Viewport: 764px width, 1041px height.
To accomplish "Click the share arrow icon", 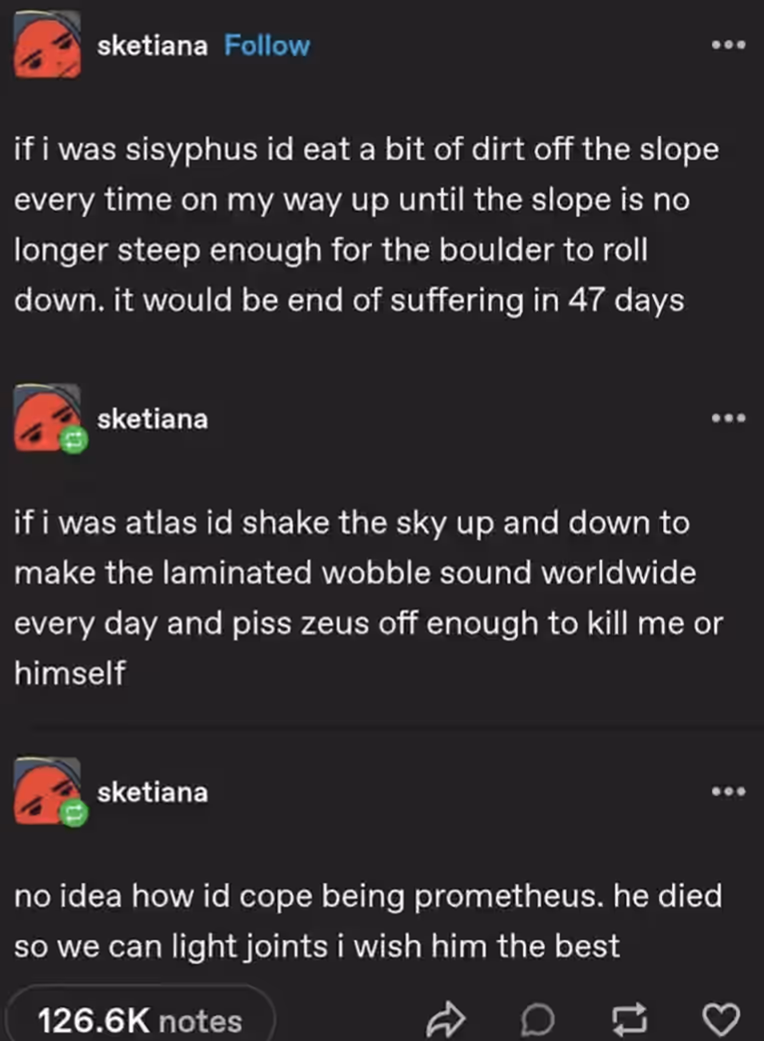I will [x=445, y=1018].
